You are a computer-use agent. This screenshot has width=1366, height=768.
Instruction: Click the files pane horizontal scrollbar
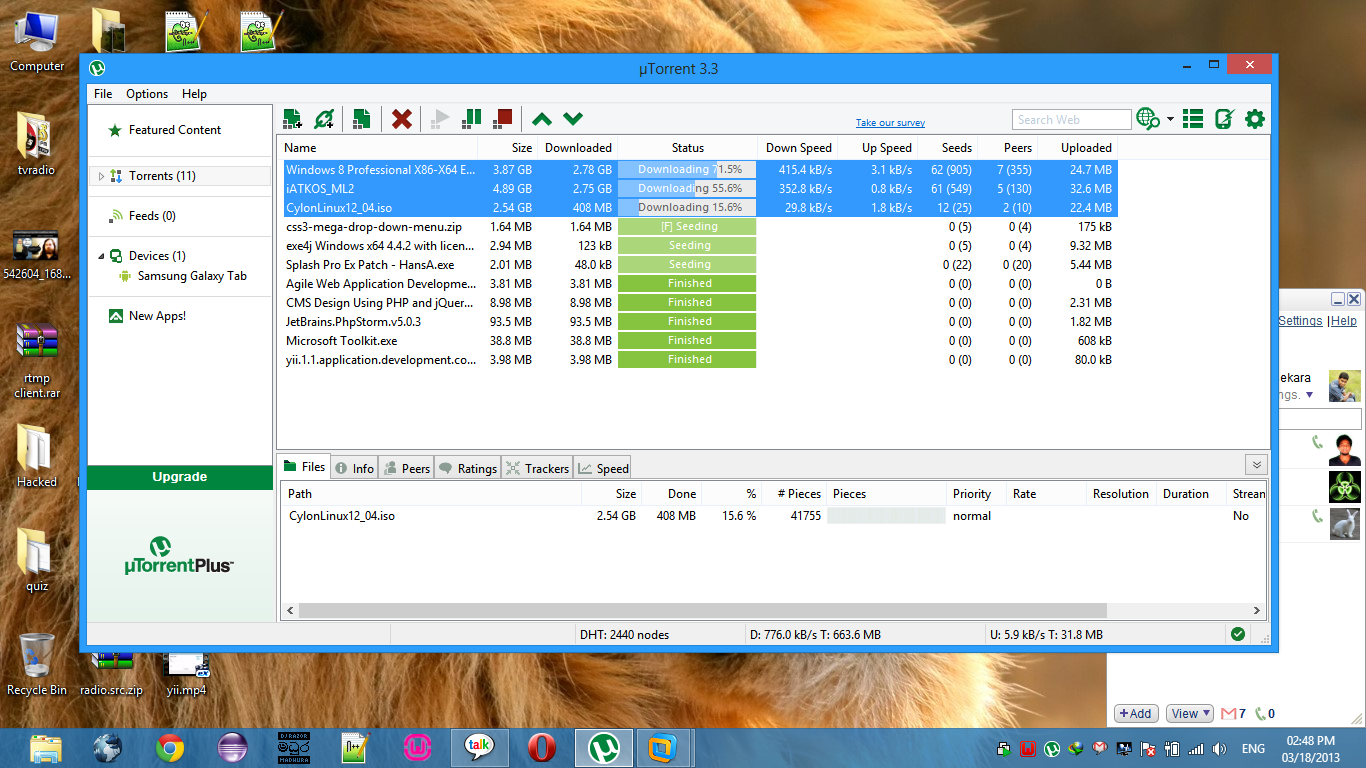point(702,610)
